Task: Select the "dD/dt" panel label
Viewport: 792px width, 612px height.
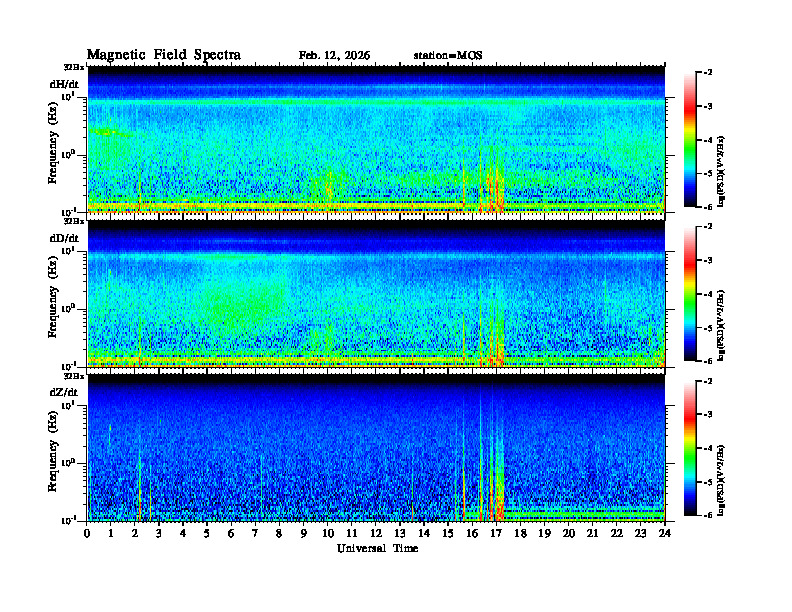Action: click(x=64, y=237)
